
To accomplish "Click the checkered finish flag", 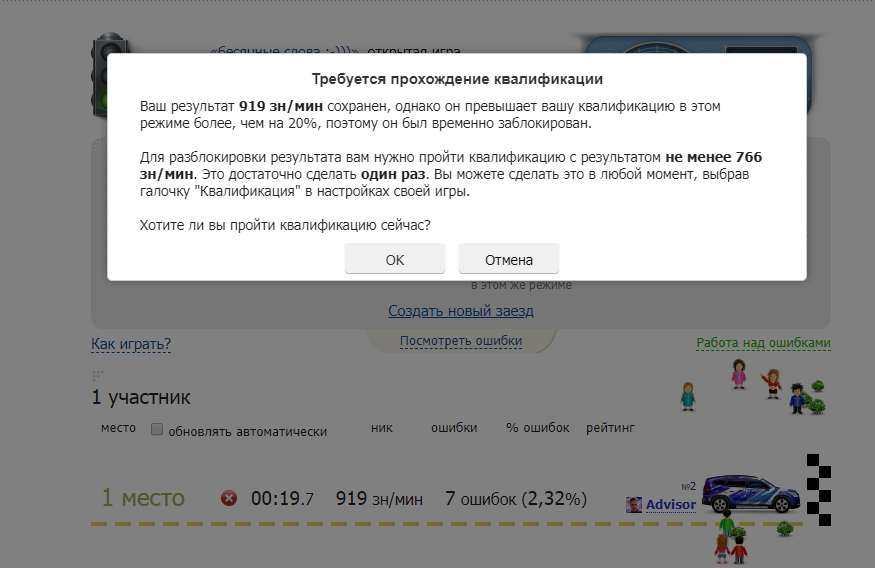I will pos(819,489).
